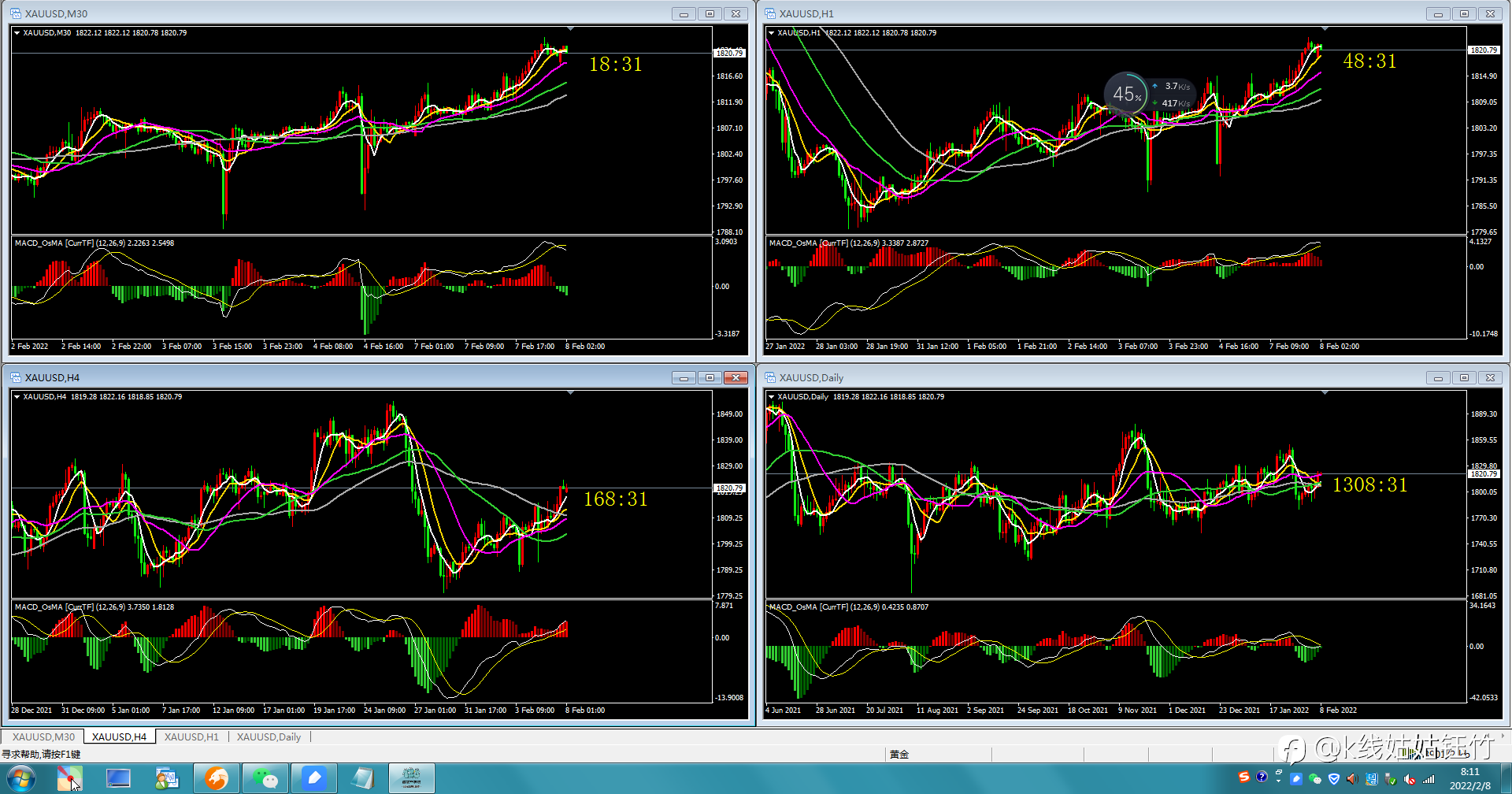Maximize the XAUUSD,Daily chart window

coord(1464,377)
